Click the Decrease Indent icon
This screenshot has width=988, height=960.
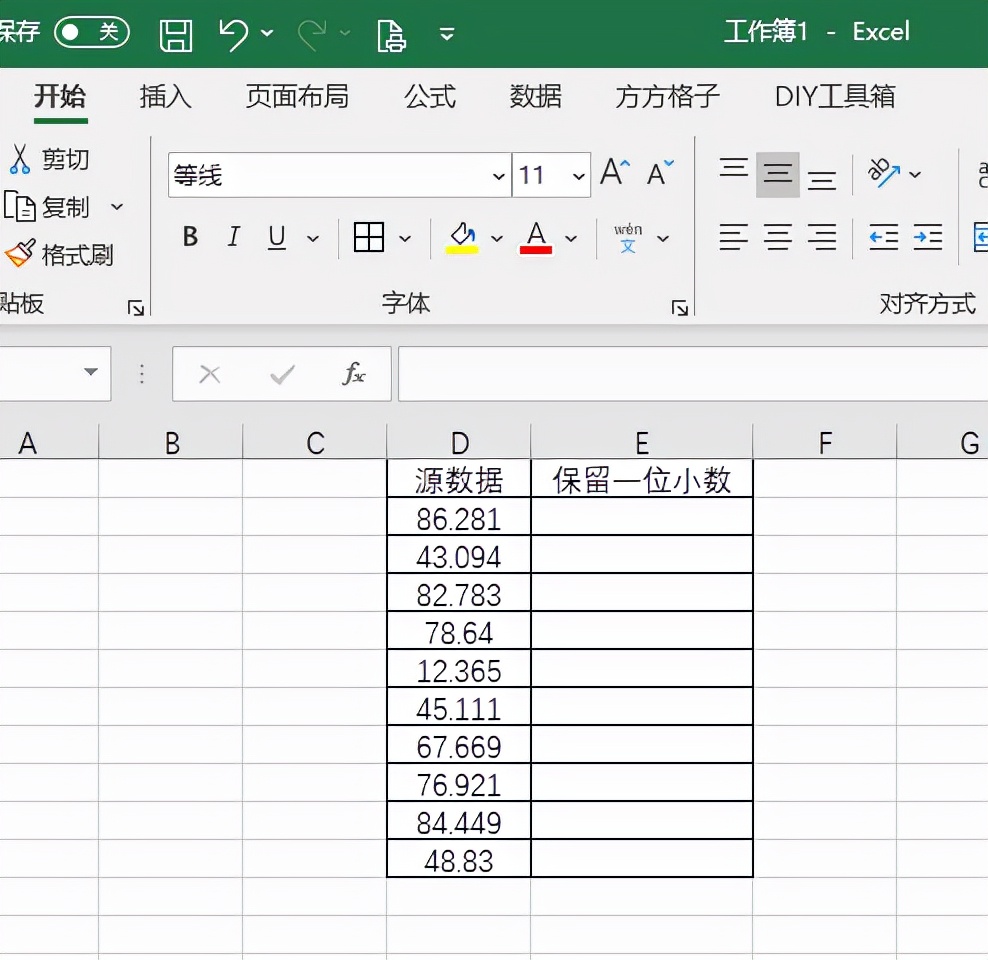click(x=882, y=238)
